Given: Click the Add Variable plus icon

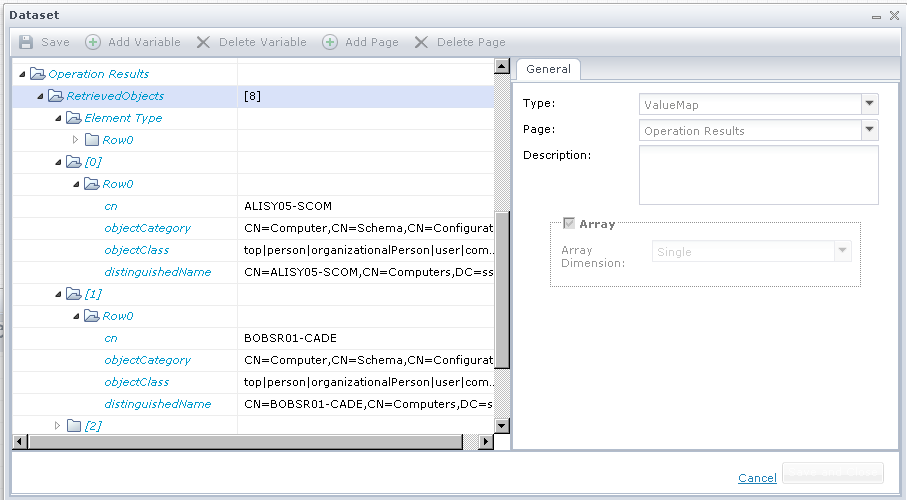Looking at the screenshot, I should [93, 42].
